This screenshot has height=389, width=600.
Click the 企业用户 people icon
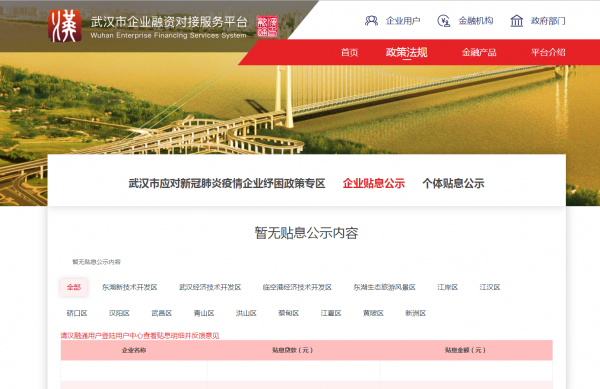(371, 21)
